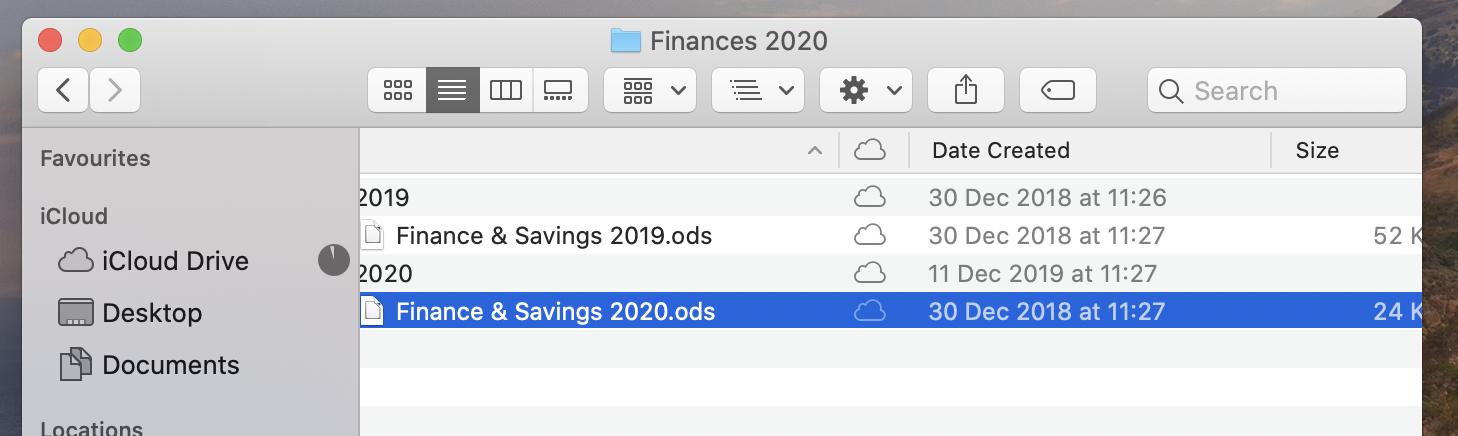Click iCloud Drive sync progress indicator
Image resolution: width=1458 pixels, height=436 pixels.
pos(334,261)
